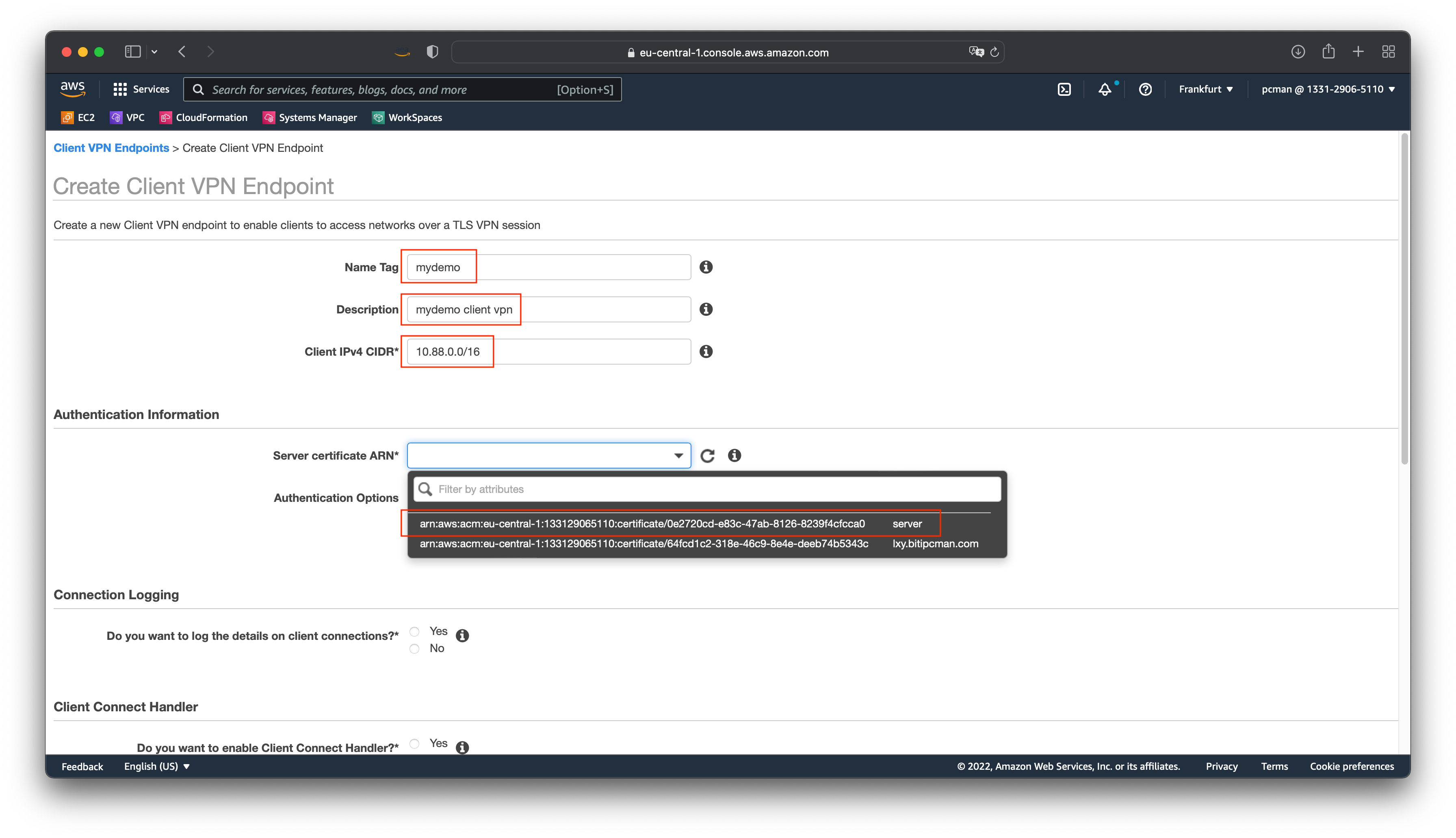This screenshot has width=1456, height=838.
Task: Click the EC2 shortcut icon
Action: pos(67,117)
